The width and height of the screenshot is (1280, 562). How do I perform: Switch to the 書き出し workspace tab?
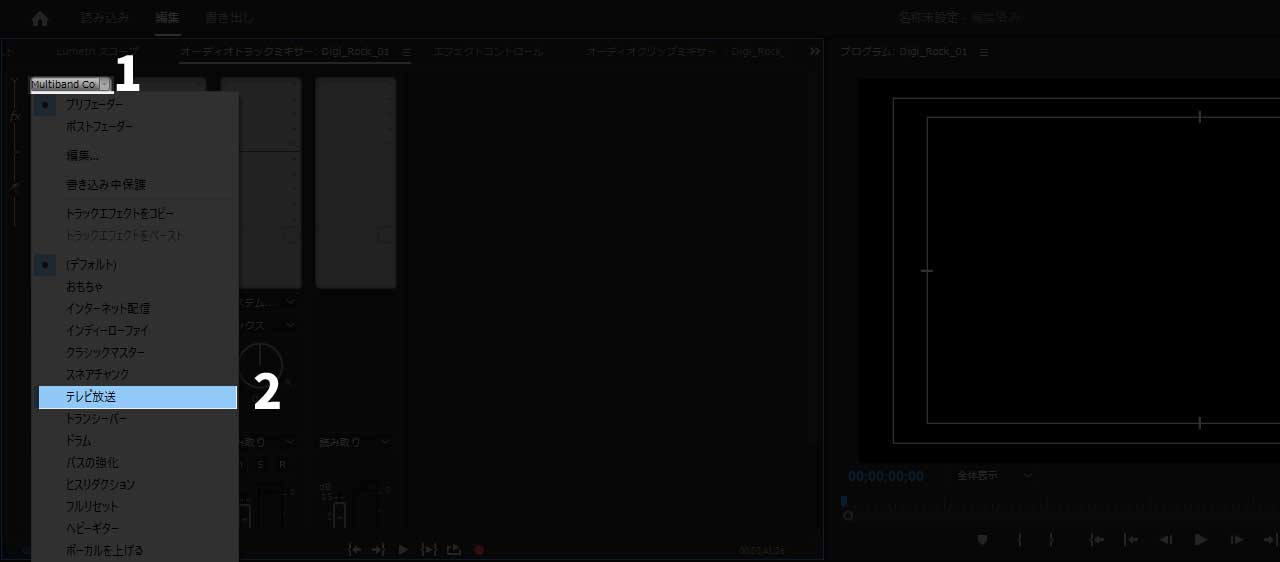click(230, 18)
